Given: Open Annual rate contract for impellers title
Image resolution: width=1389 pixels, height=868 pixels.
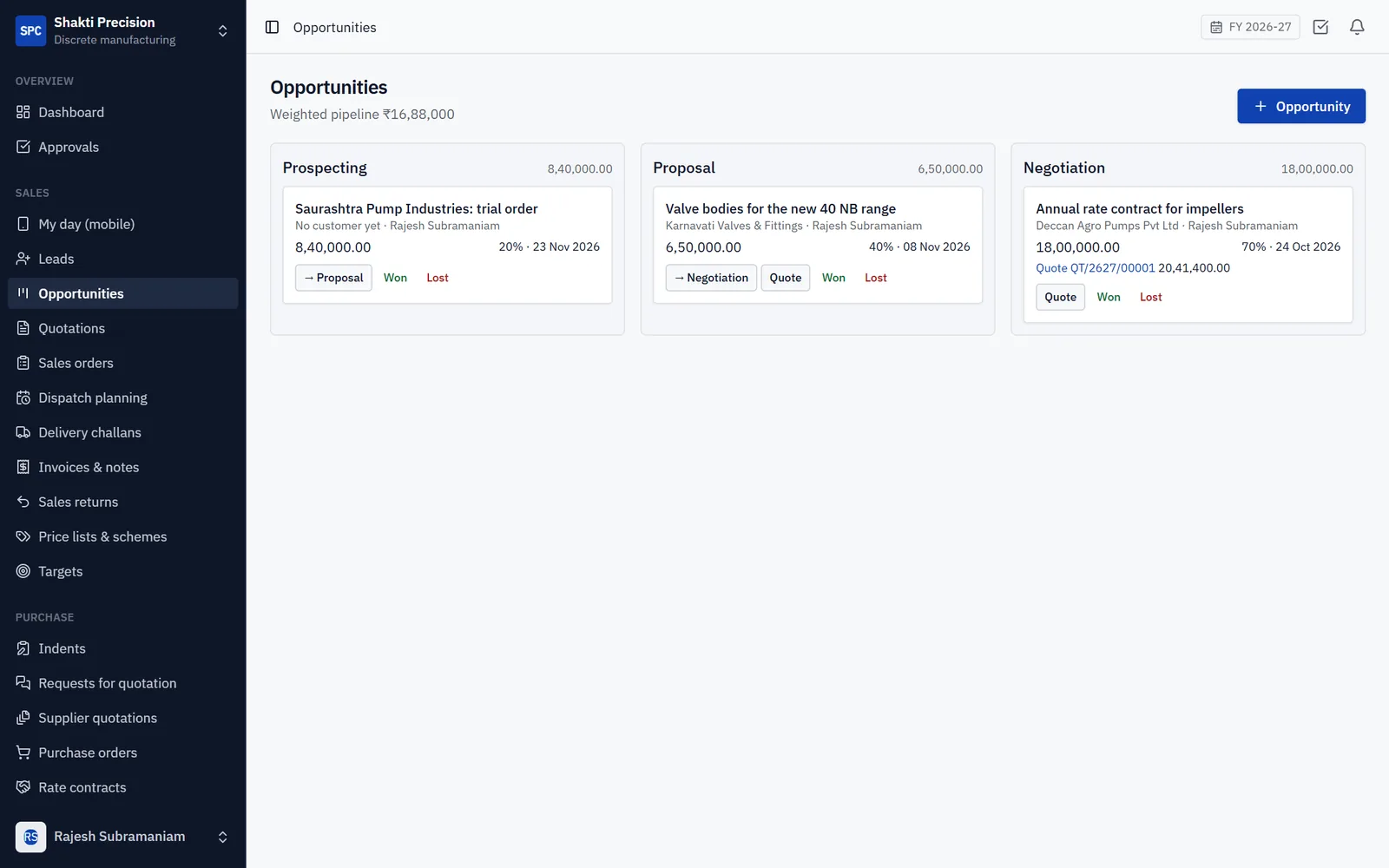Looking at the screenshot, I should coord(1140,208).
